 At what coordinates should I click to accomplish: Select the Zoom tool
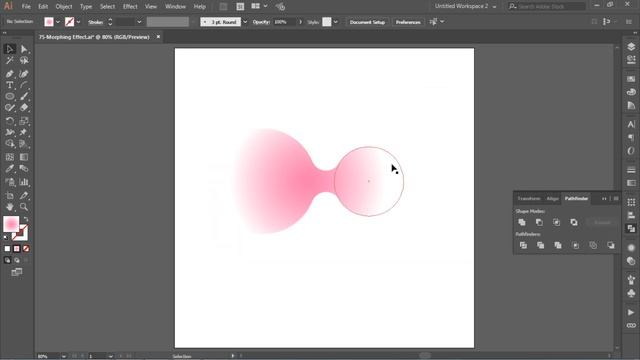[x=24, y=207]
